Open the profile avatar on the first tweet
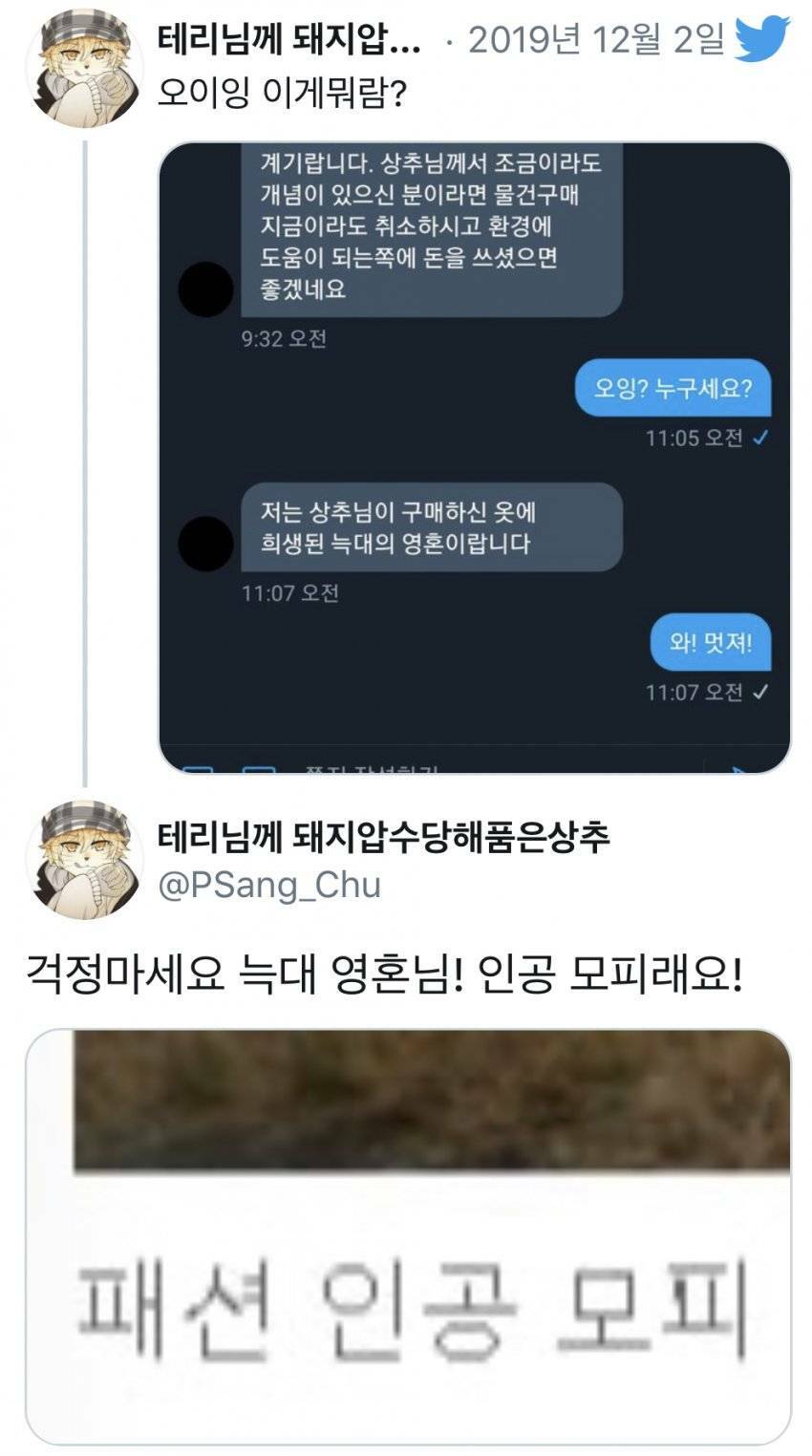 [84, 69]
